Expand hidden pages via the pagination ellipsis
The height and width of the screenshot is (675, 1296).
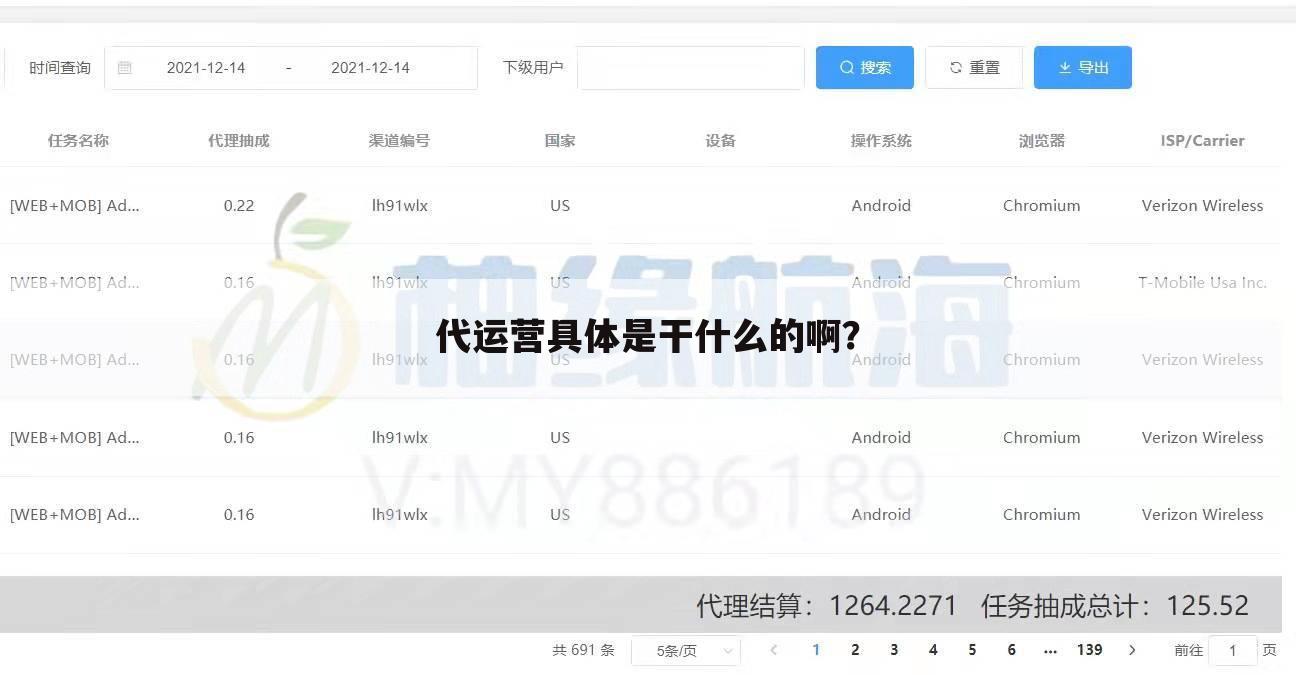(1050, 650)
